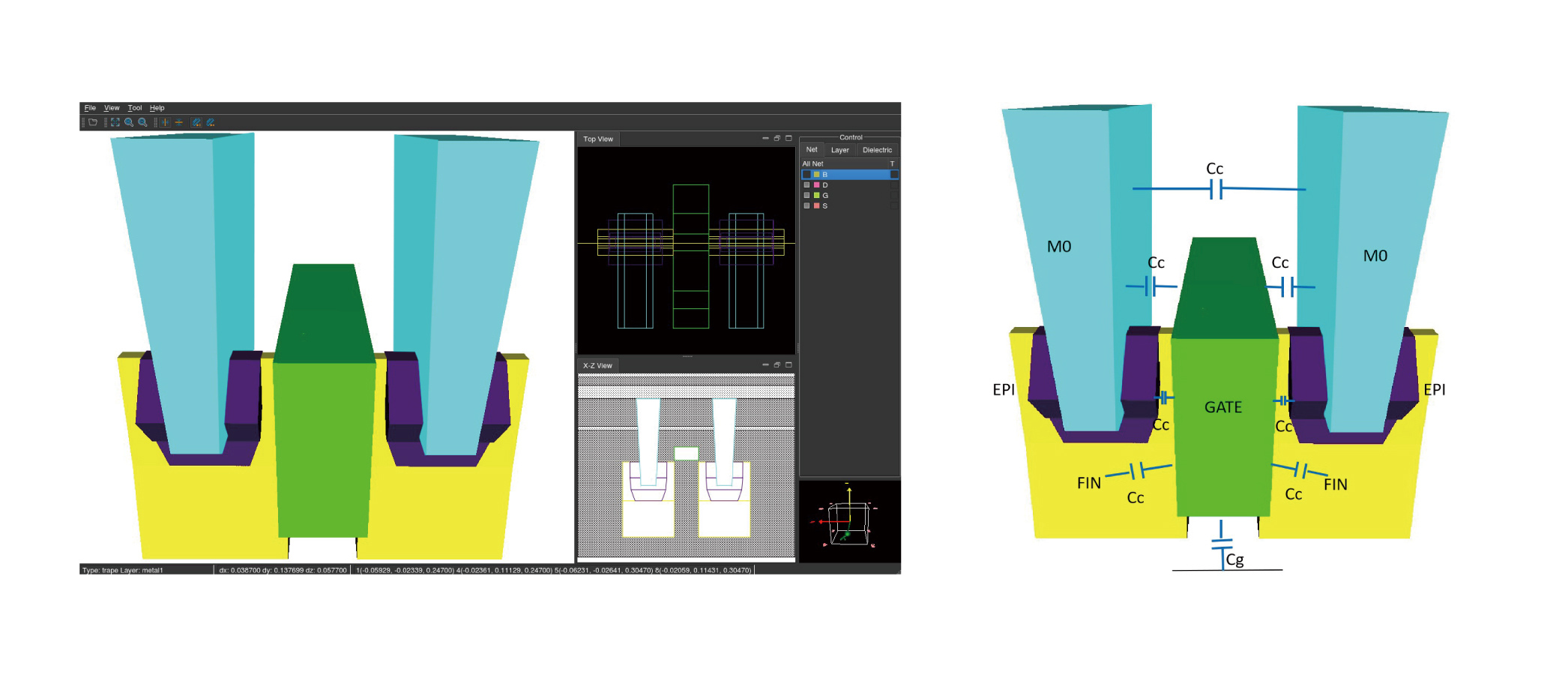Click the pink color swatch of net D
This screenshot has height=675, width=1568.
point(816,185)
